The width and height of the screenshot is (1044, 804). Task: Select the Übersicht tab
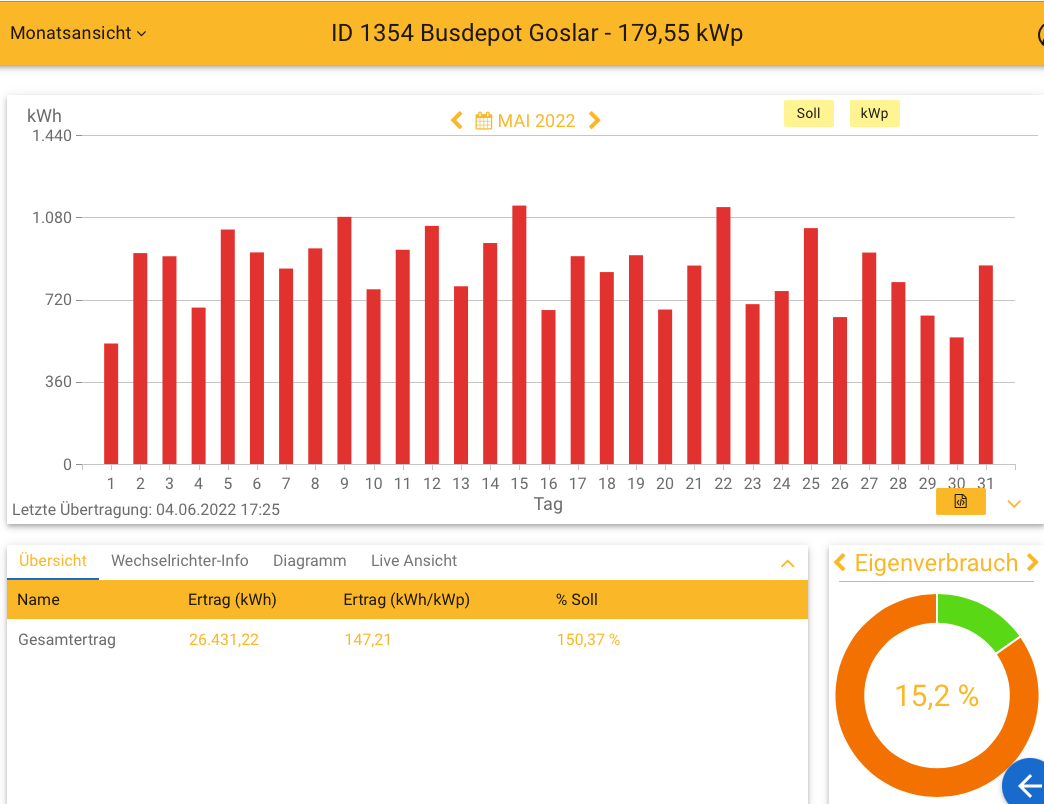[x=53, y=561]
